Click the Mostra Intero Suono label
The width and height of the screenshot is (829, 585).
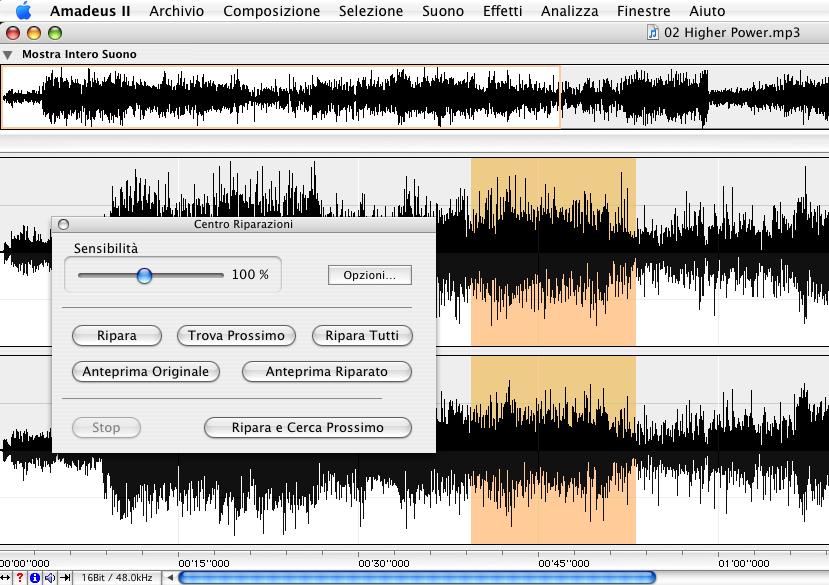(x=79, y=54)
